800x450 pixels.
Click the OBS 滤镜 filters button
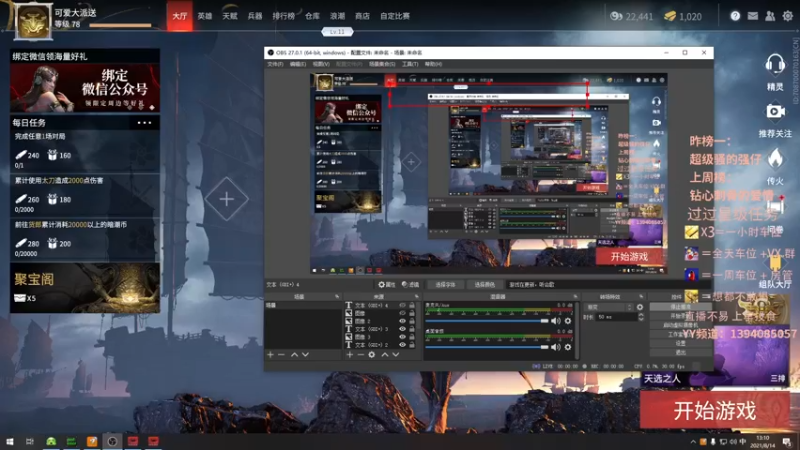tap(410, 285)
